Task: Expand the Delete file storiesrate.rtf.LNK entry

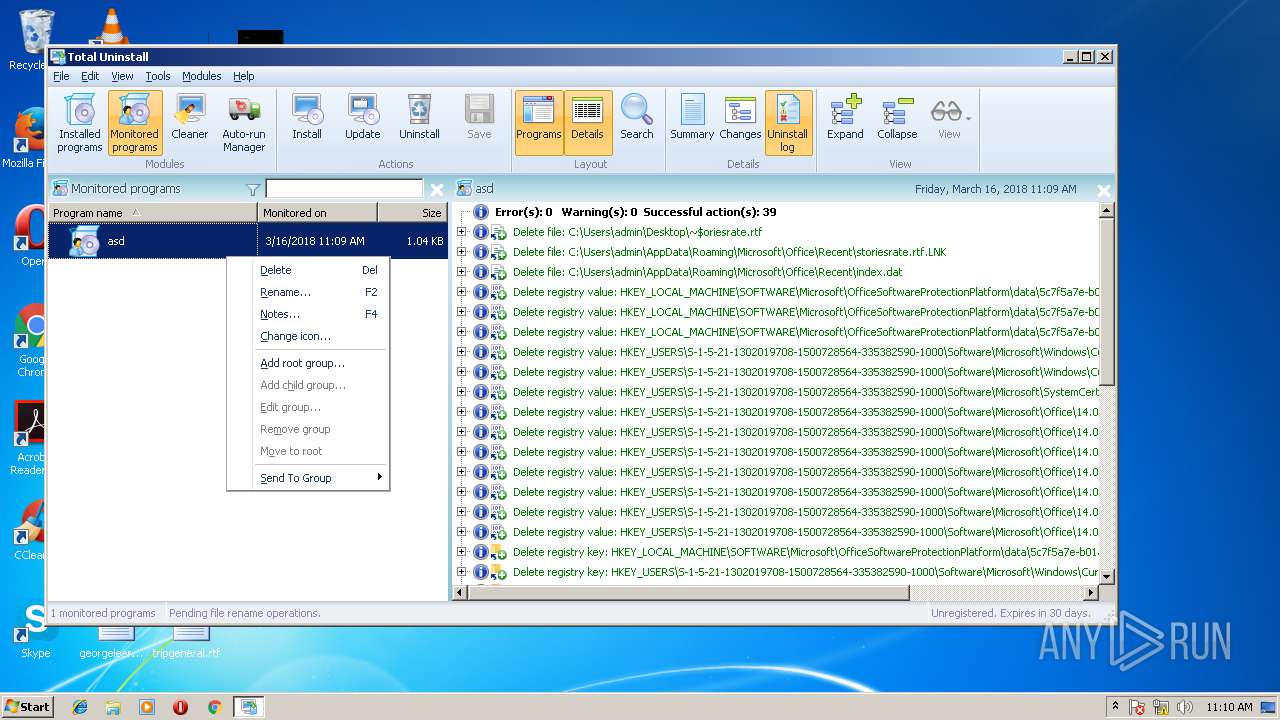Action: coord(462,252)
